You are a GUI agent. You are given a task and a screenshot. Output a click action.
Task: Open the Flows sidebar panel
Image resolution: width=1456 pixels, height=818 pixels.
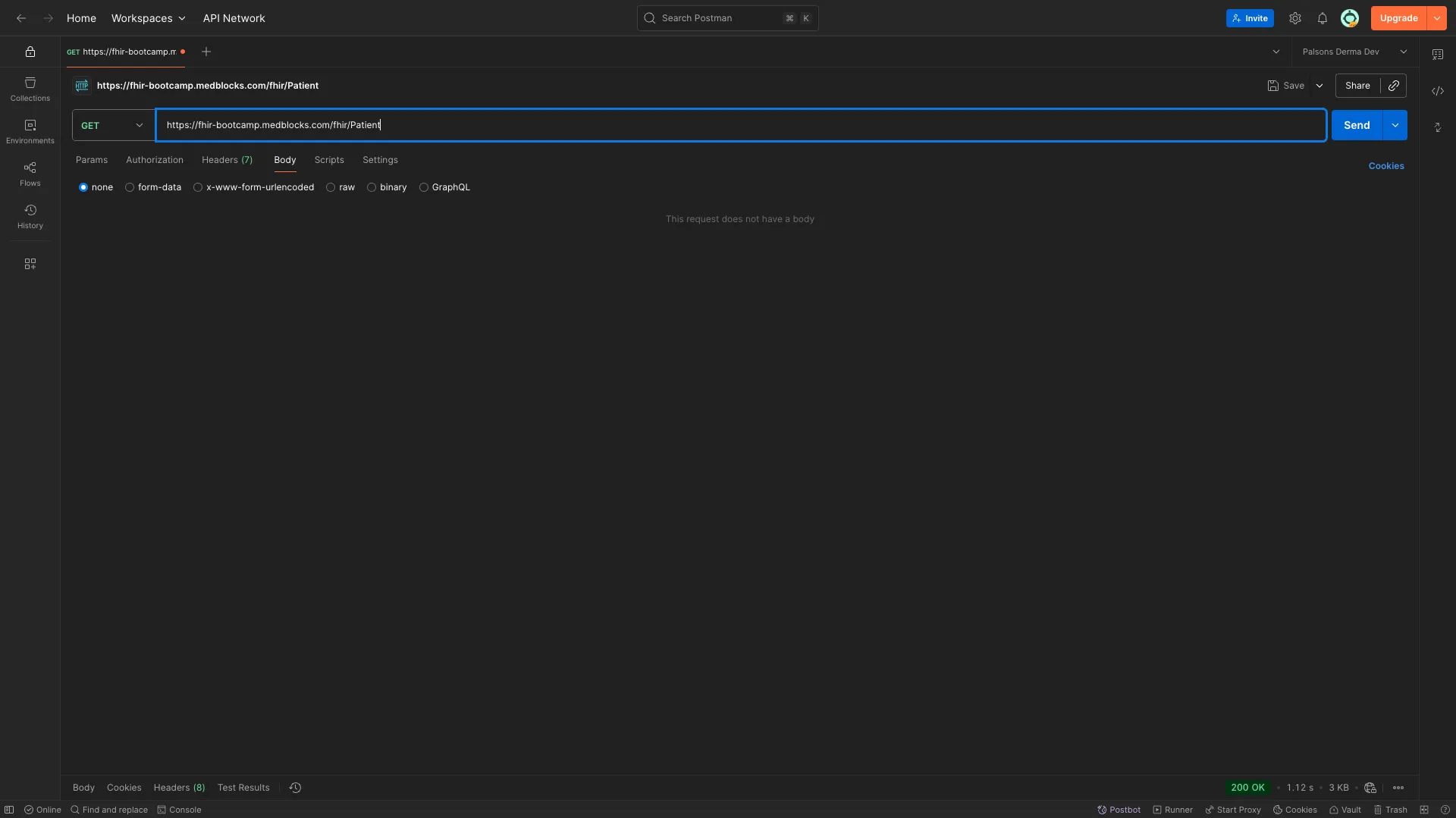click(30, 173)
